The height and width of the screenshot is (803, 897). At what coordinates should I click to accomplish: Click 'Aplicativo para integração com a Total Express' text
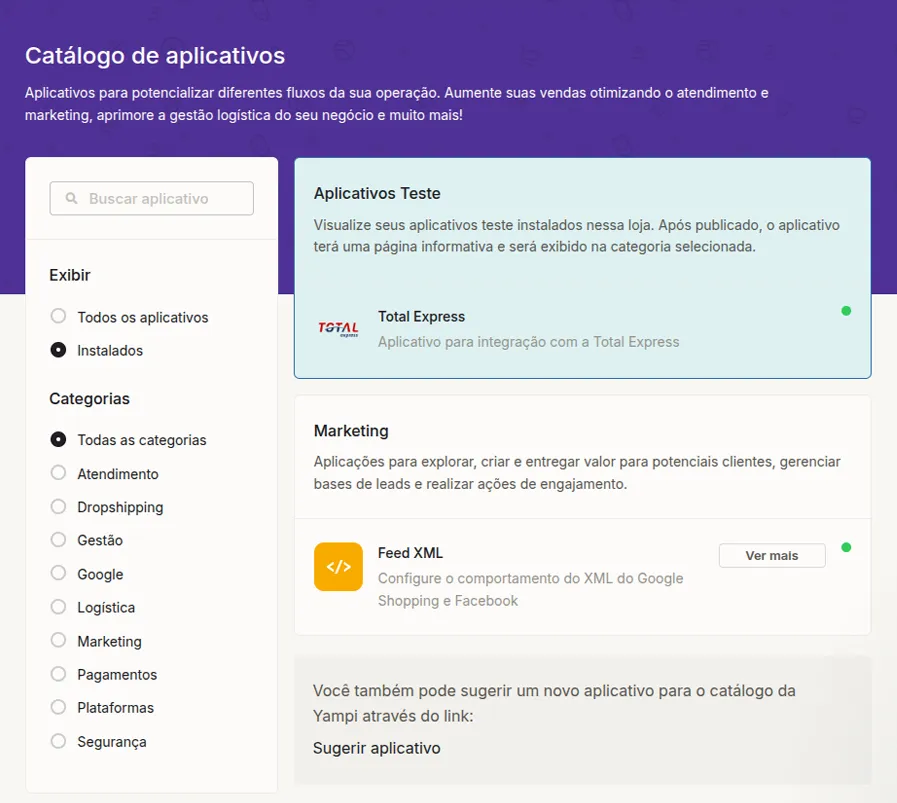pos(529,342)
